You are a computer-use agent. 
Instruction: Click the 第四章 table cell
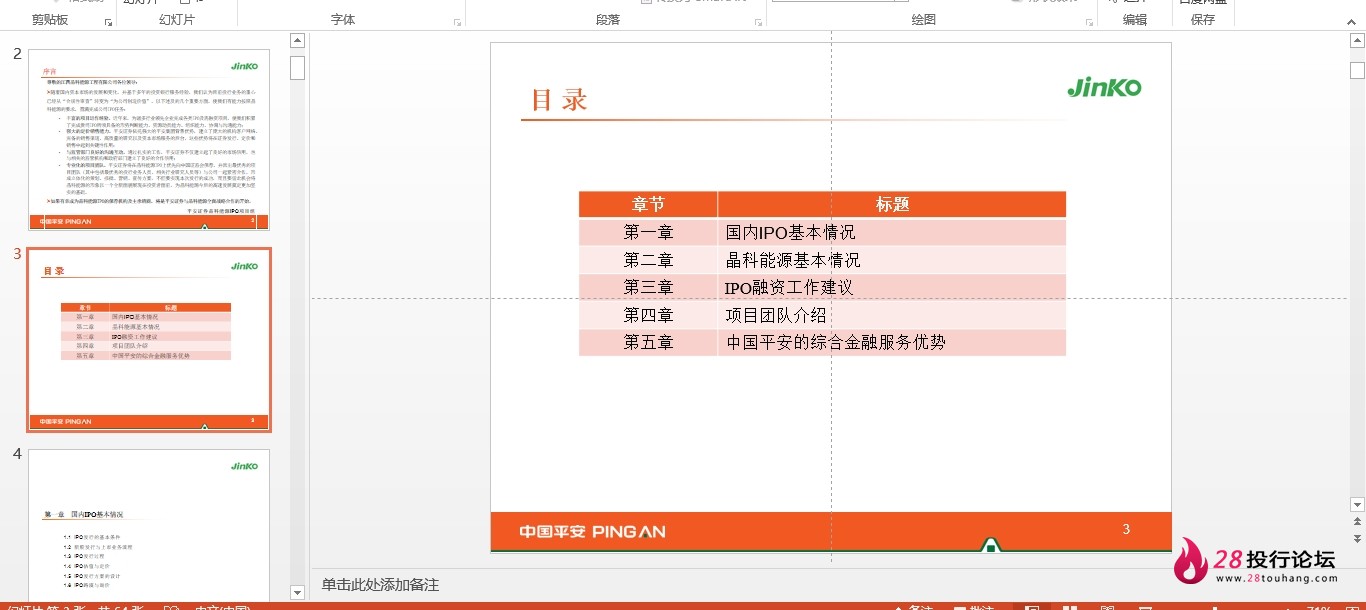click(x=648, y=315)
